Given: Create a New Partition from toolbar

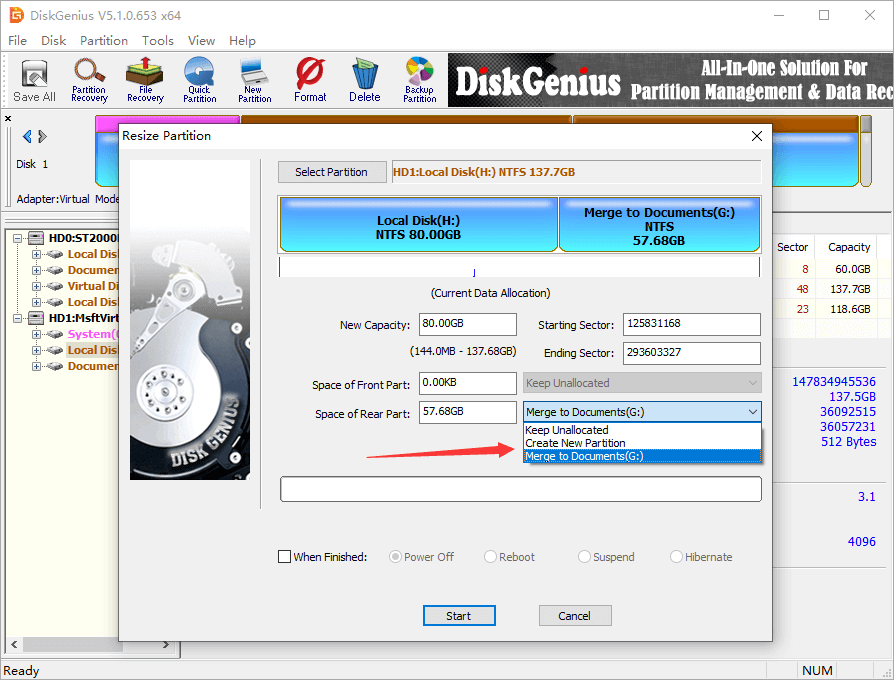Looking at the screenshot, I should (x=254, y=80).
